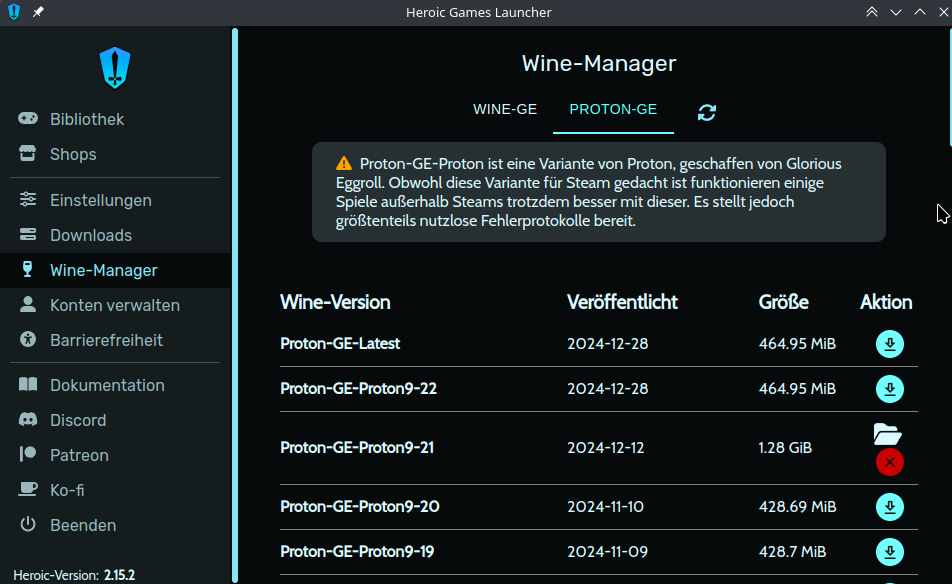Click the pin icon in title bar
The image size is (952, 584).
coord(38,12)
